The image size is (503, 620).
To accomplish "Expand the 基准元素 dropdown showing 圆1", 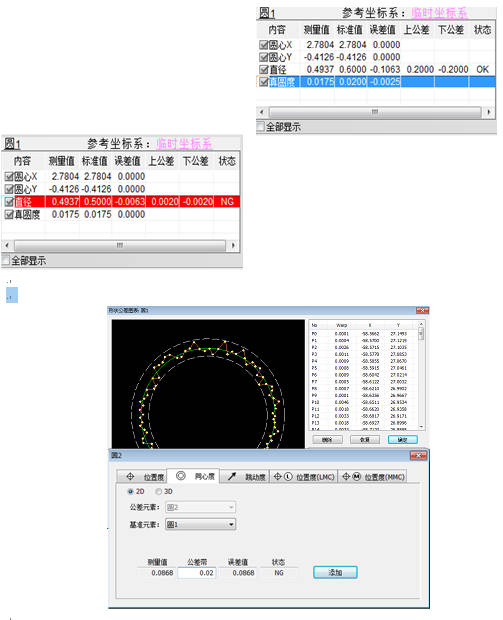I will [200, 524].
